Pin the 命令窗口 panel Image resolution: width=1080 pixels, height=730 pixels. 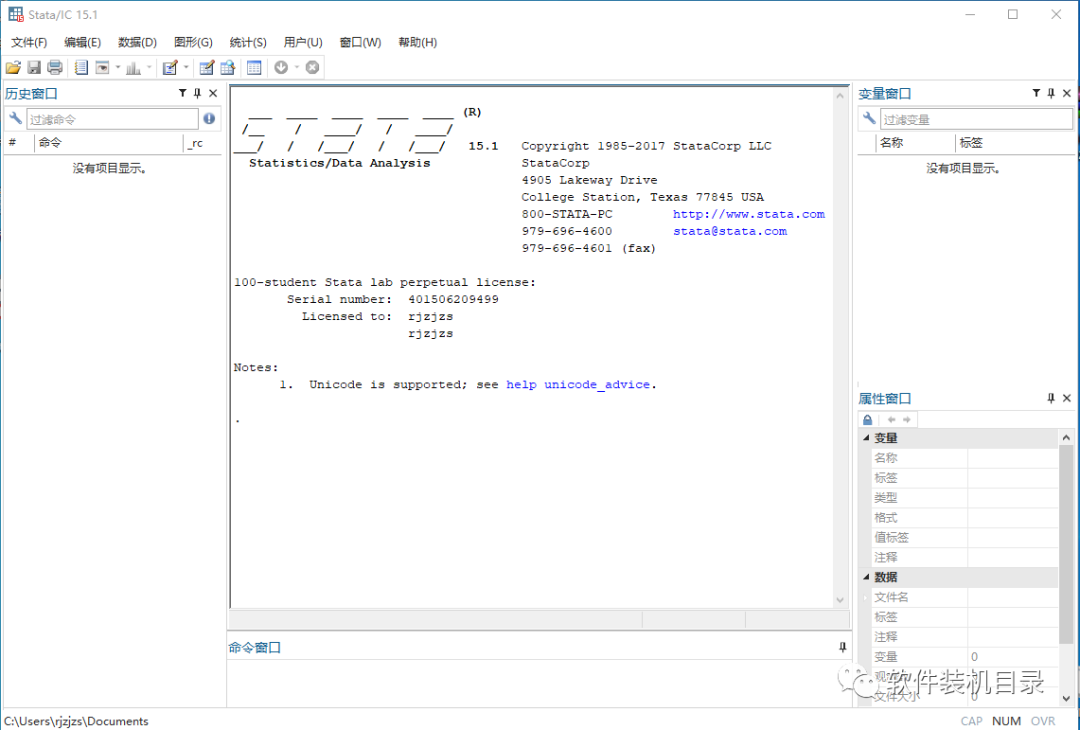(842, 647)
